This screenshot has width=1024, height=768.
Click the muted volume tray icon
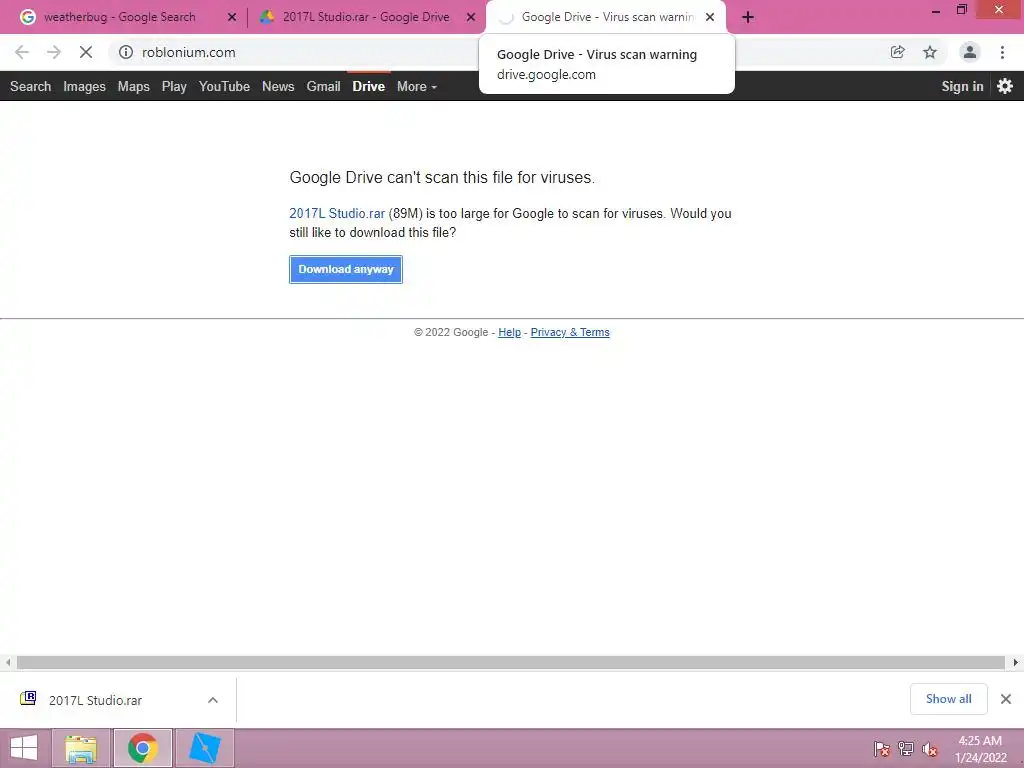[930, 749]
